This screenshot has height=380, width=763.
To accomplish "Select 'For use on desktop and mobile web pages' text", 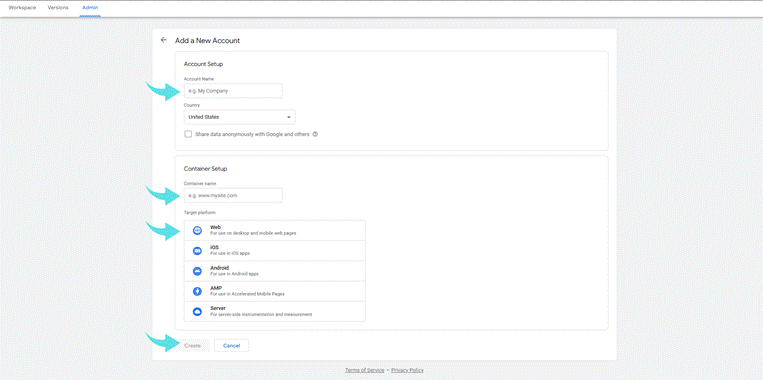I will click(253, 233).
